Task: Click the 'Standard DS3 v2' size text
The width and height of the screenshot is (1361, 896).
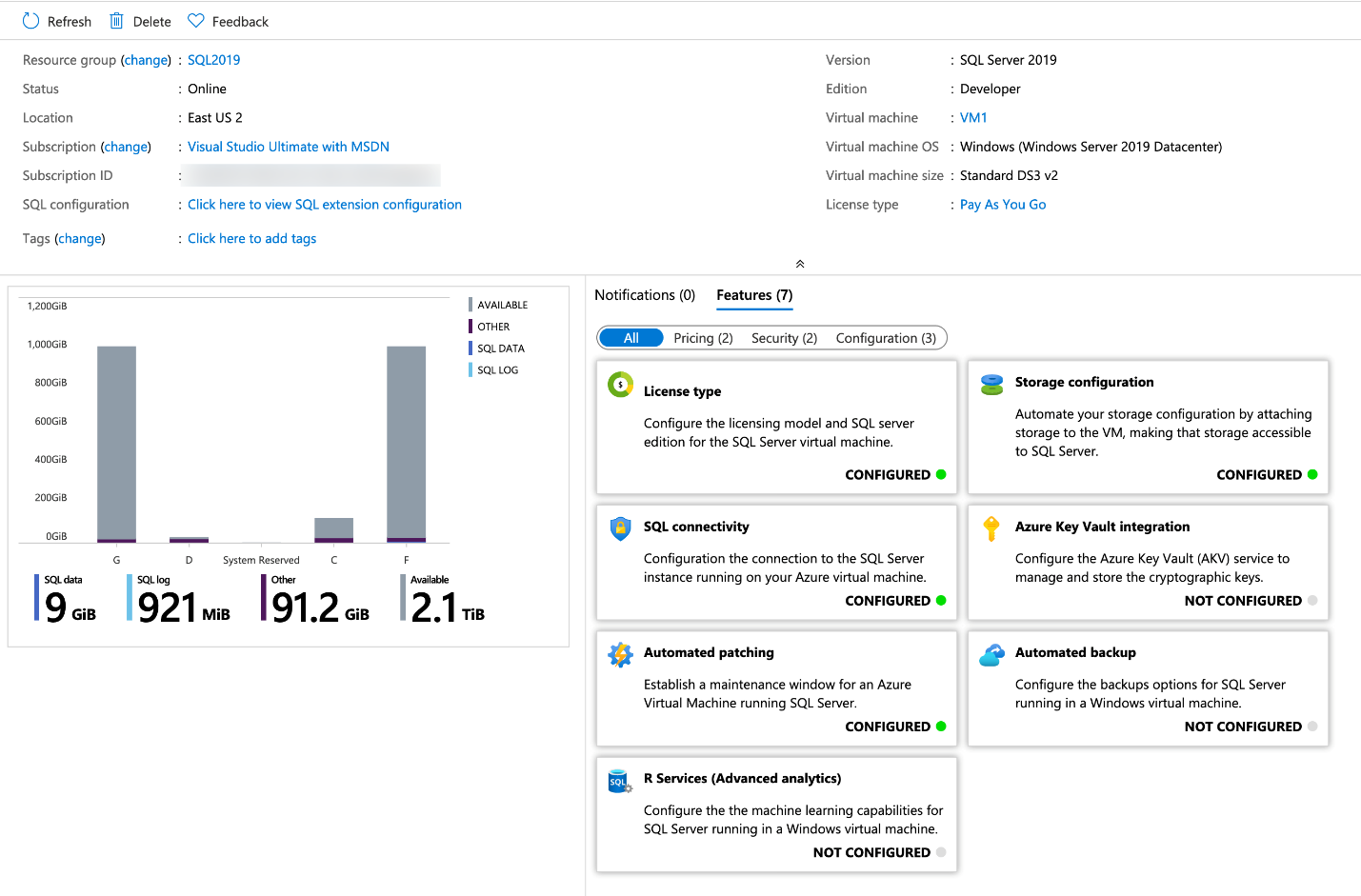Action: coord(1009,175)
